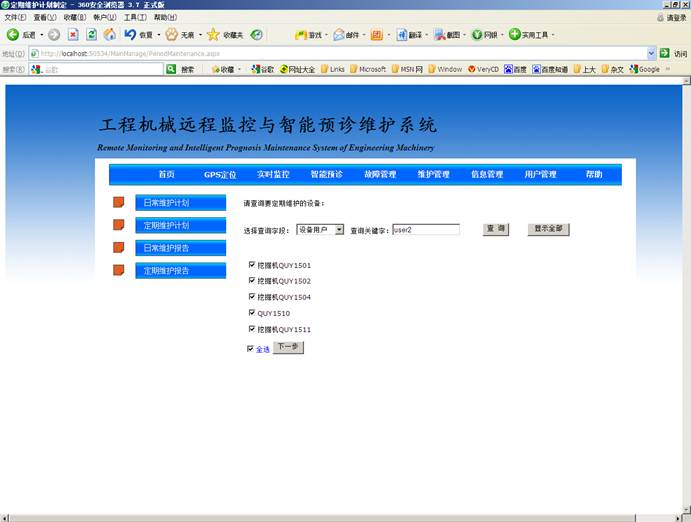Uncheck the 挖掘机QUY1501 checkbox
The height and width of the screenshot is (522, 691).
(x=252, y=266)
